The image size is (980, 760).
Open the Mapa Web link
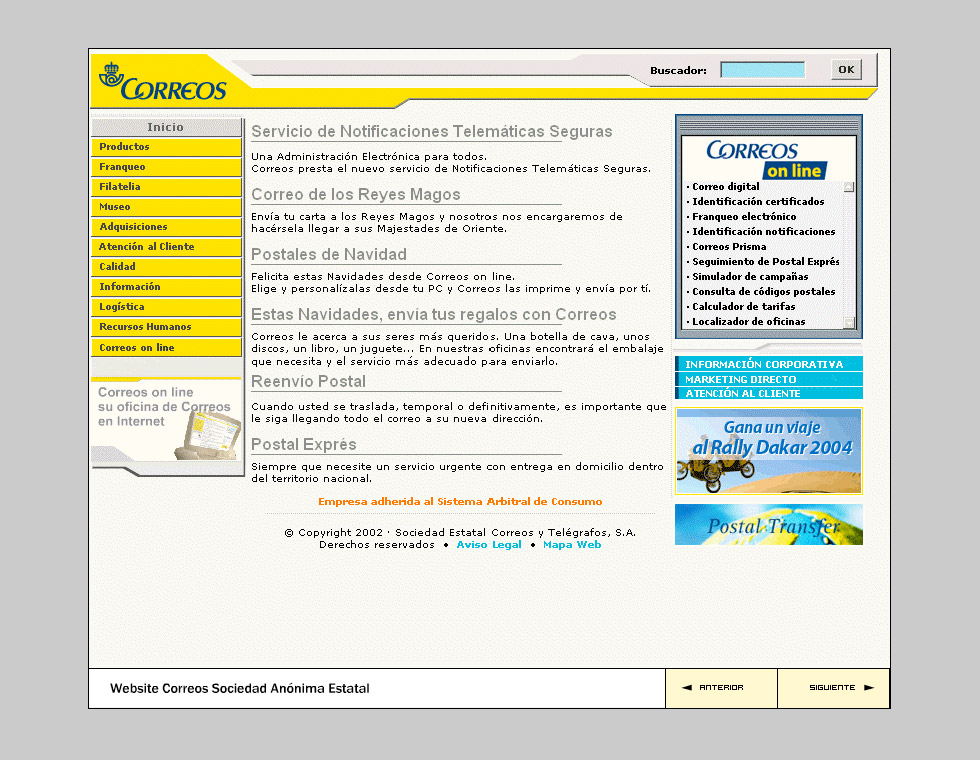click(x=572, y=544)
